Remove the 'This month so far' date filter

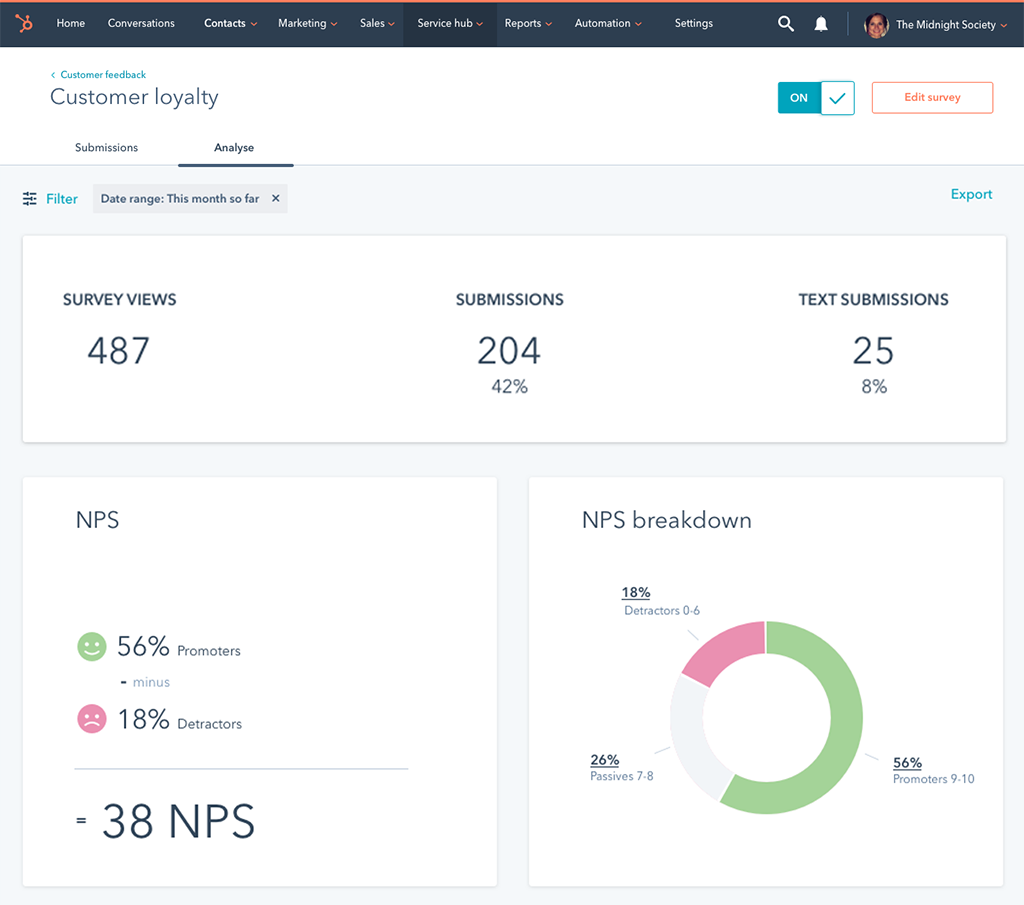[x=276, y=198]
